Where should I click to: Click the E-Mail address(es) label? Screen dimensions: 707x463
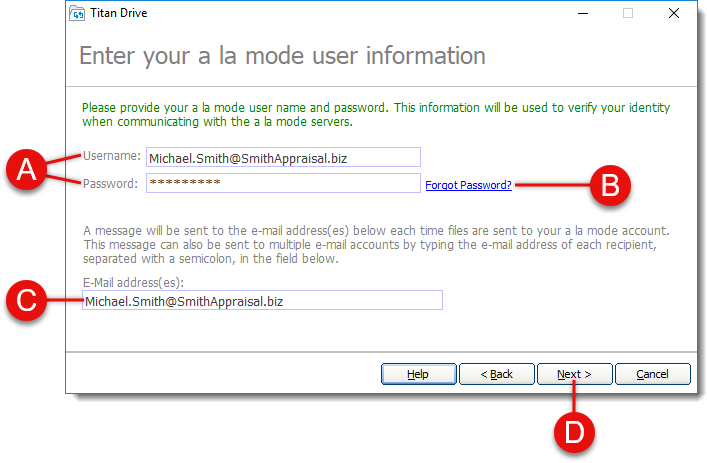coord(133,282)
